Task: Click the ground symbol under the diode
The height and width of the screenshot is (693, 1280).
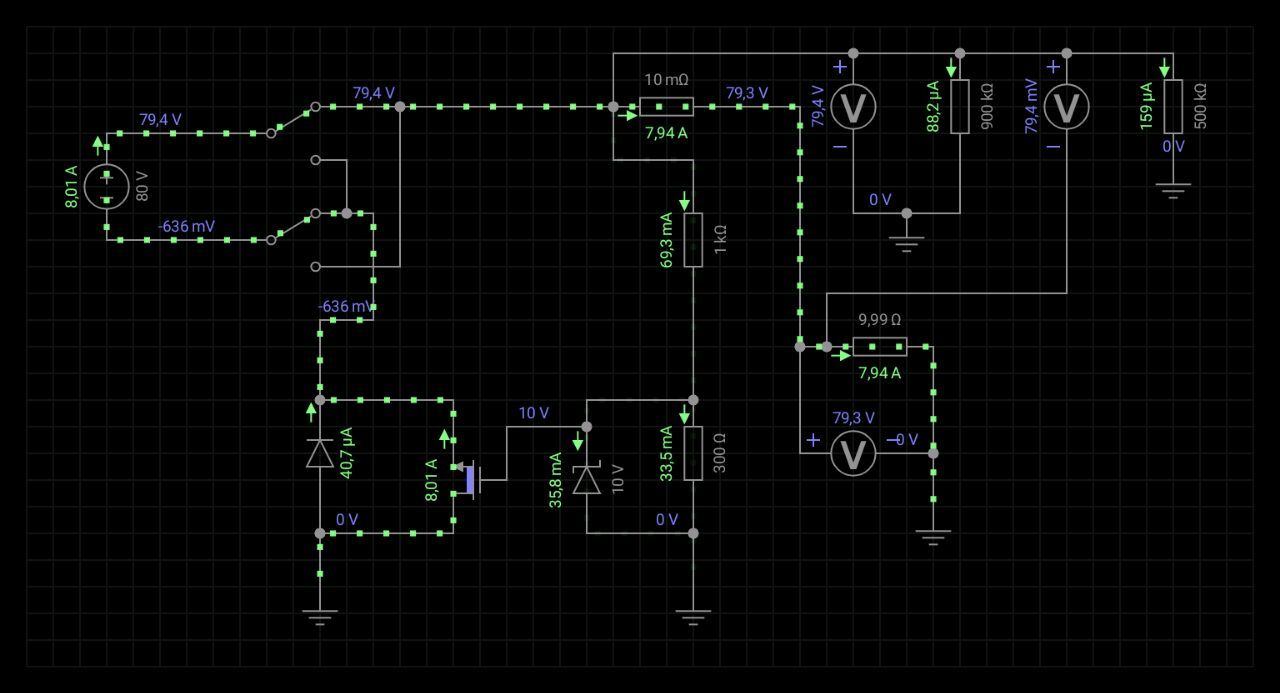Action: [320, 617]
